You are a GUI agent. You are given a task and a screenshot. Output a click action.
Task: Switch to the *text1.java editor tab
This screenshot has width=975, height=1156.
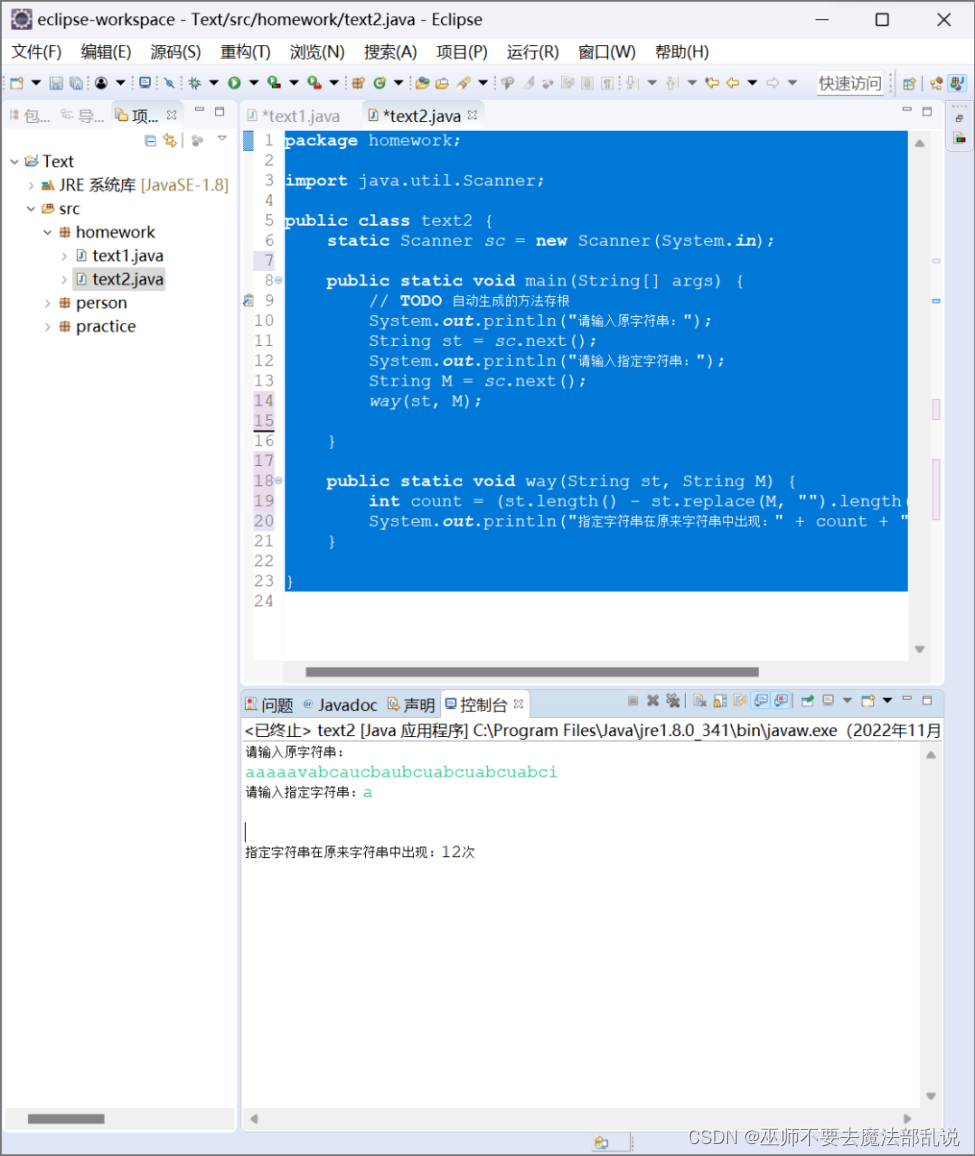point(294,116)
